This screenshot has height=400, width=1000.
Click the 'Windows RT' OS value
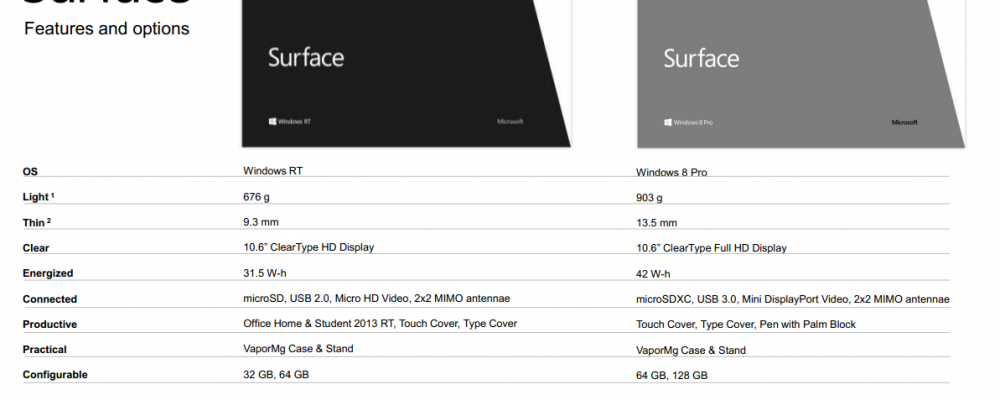click(x=273, y=170)
